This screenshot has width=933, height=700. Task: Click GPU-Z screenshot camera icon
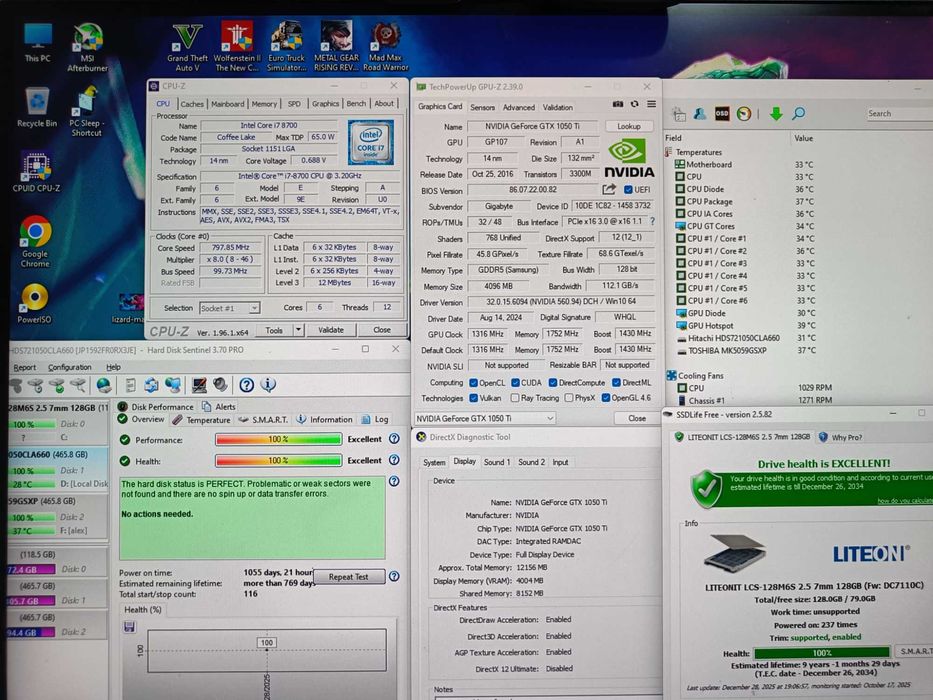tap(618, 104)
